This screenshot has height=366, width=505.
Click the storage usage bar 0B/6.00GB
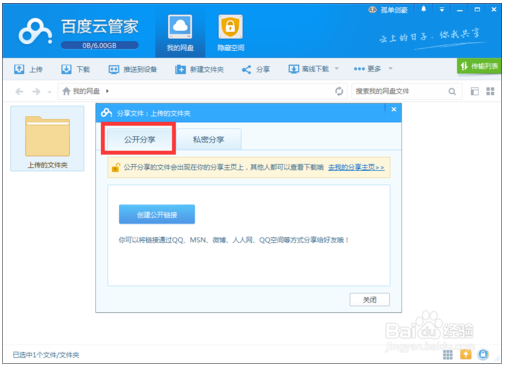point(100,45)
